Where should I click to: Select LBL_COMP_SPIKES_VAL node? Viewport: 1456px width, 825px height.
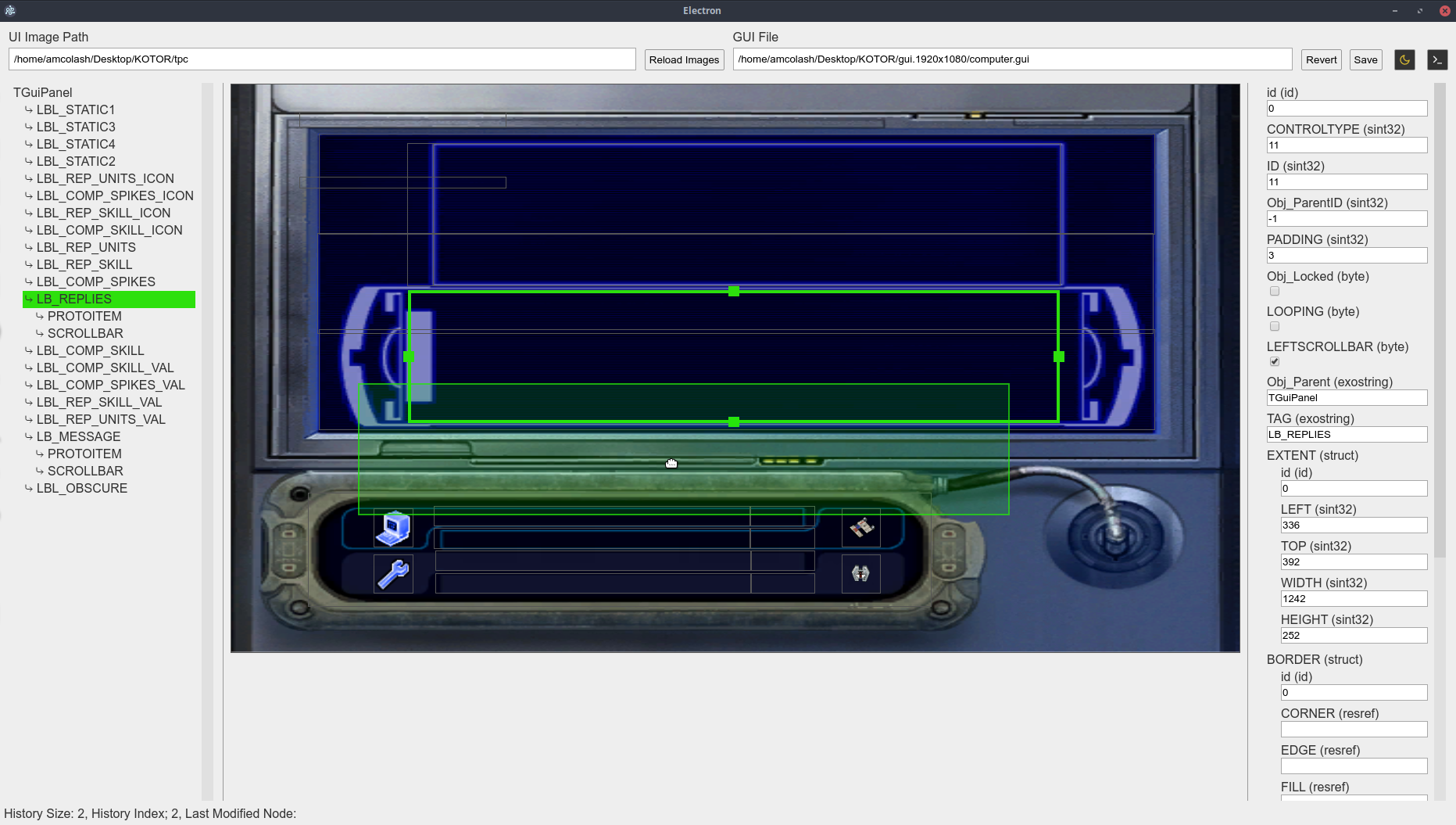111,385
